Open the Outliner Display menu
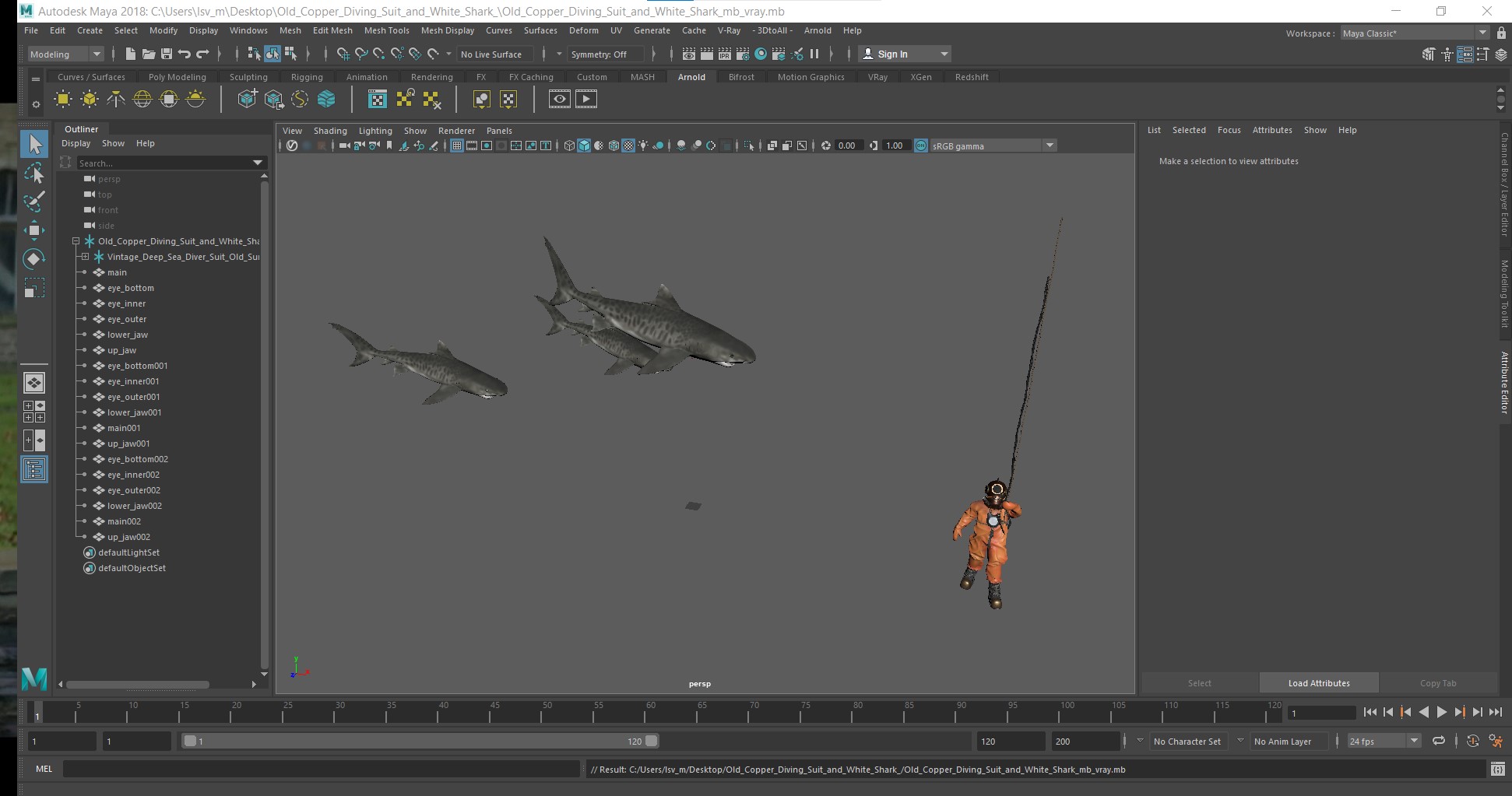1512x796 pixels. click(76, 143)
